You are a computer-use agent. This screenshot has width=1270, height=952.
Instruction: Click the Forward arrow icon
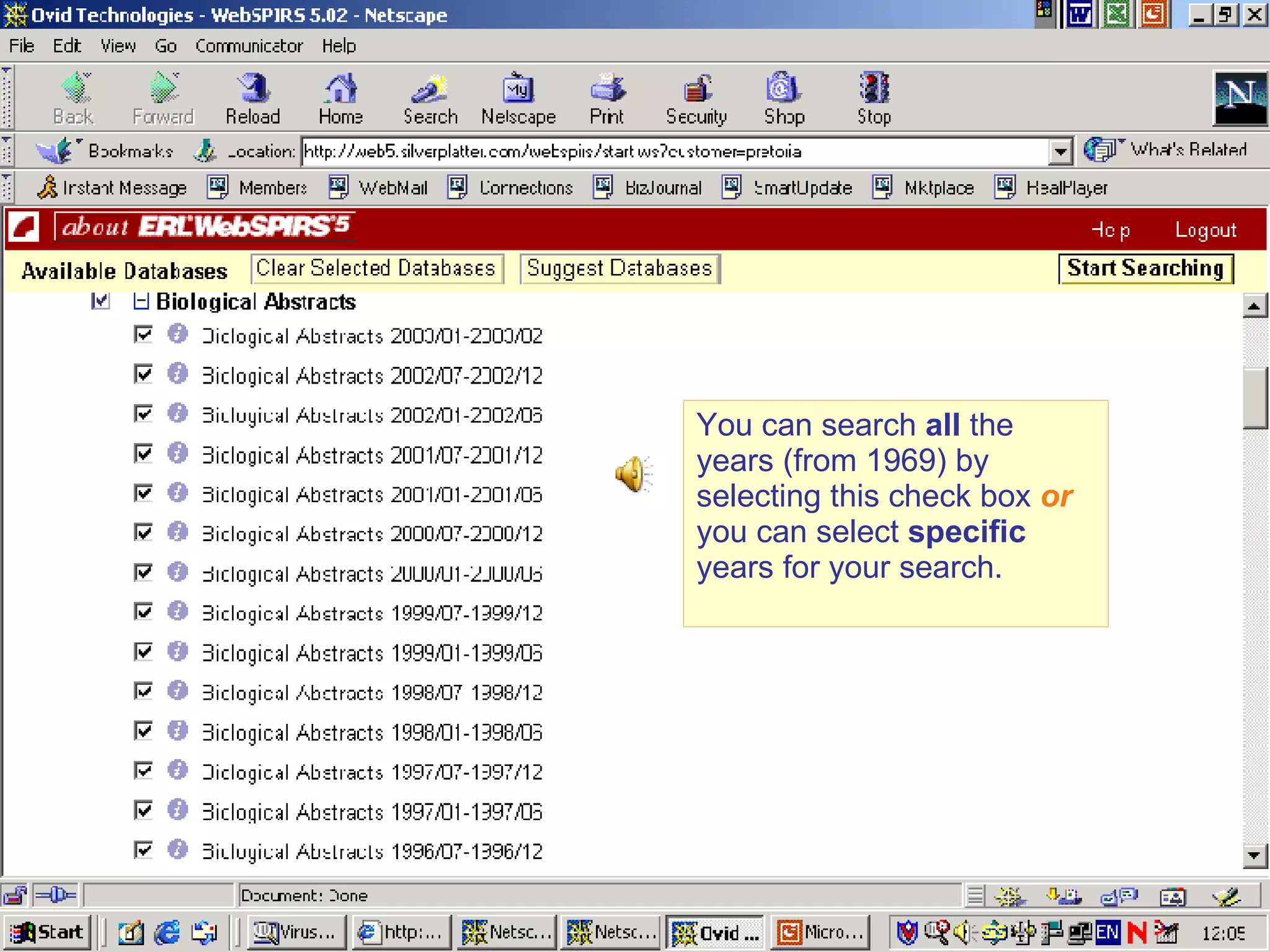[164, 89]
